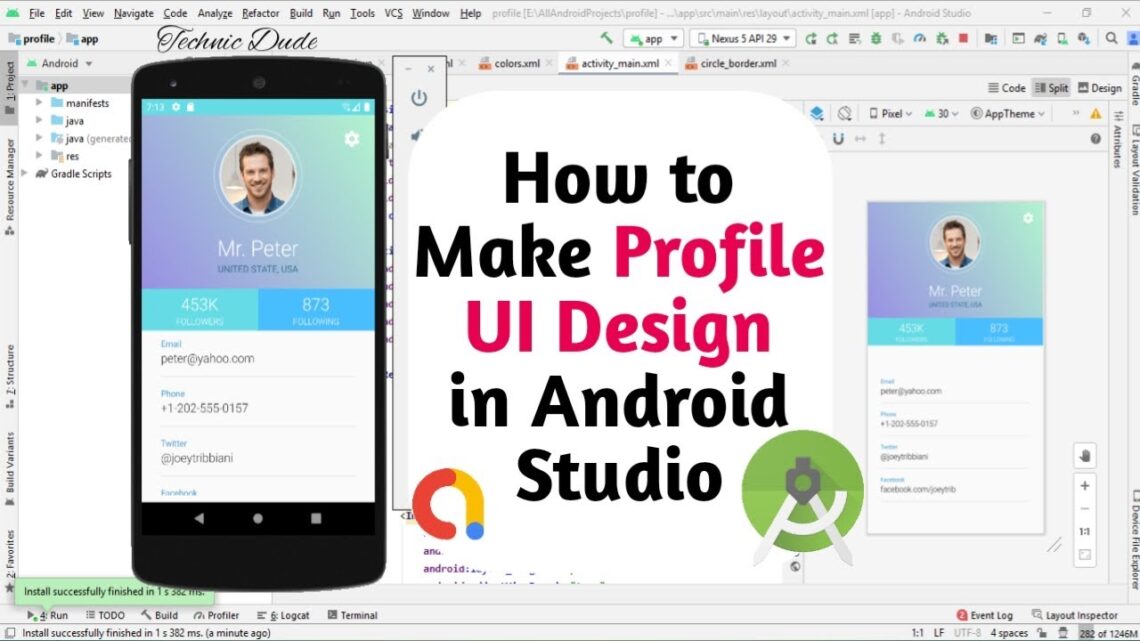This screenshot has width=1140, height=641.
Task: Click the settings gear in emulator profile
Action: pyautogui.click(x=352, y=138)
